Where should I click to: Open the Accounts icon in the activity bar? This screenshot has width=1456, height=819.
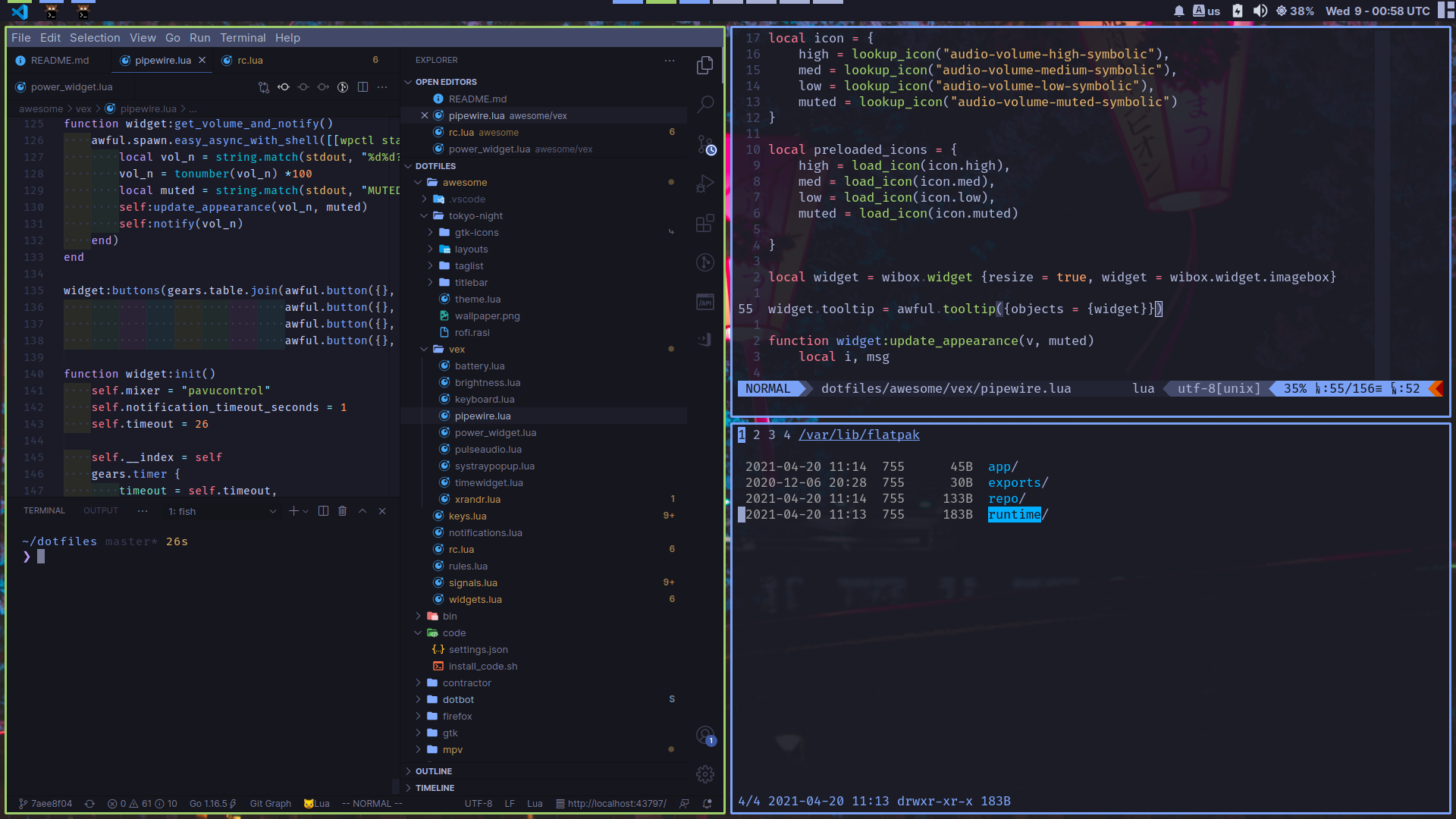pos(705,734)
